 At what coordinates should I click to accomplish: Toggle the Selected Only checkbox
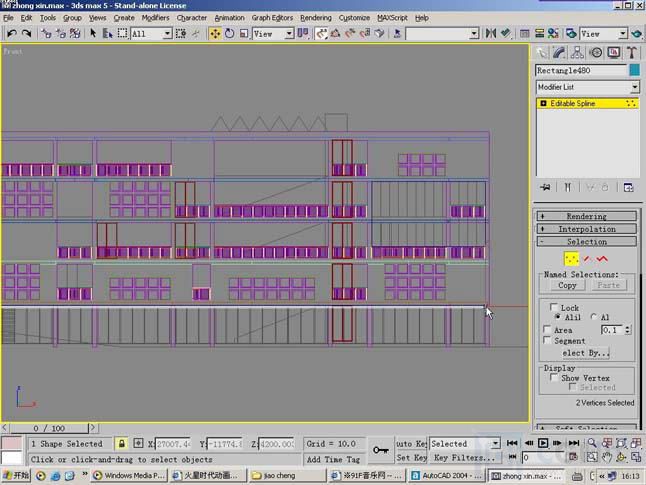pyautogui.click(x=573, y=387)
